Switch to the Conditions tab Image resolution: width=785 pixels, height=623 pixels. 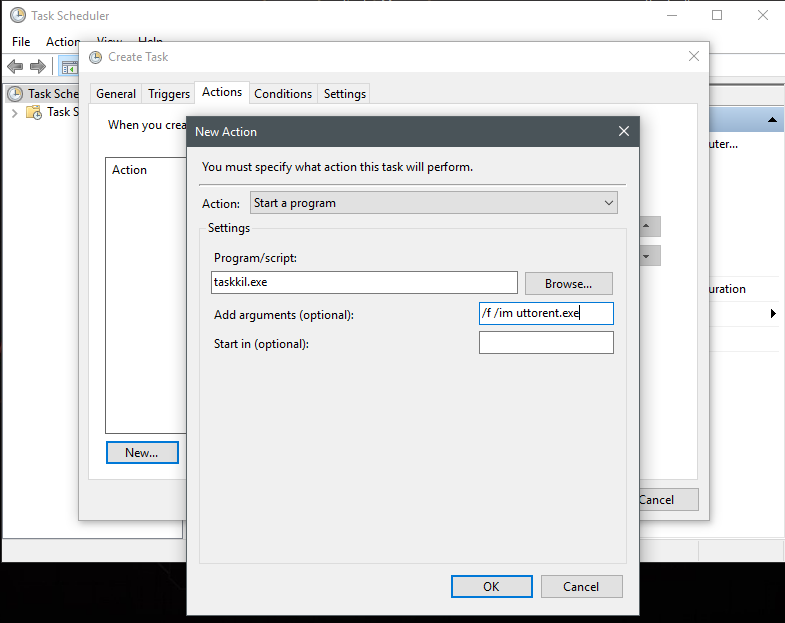tap(283, 94)
